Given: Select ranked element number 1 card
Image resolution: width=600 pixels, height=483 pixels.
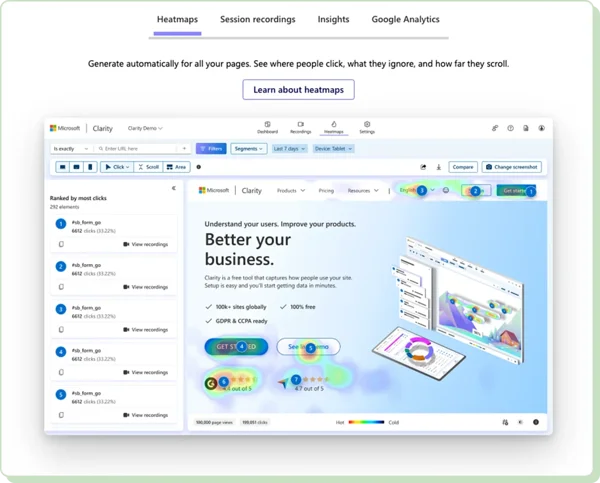Looking at the screenshot, I should click(114, 234).
